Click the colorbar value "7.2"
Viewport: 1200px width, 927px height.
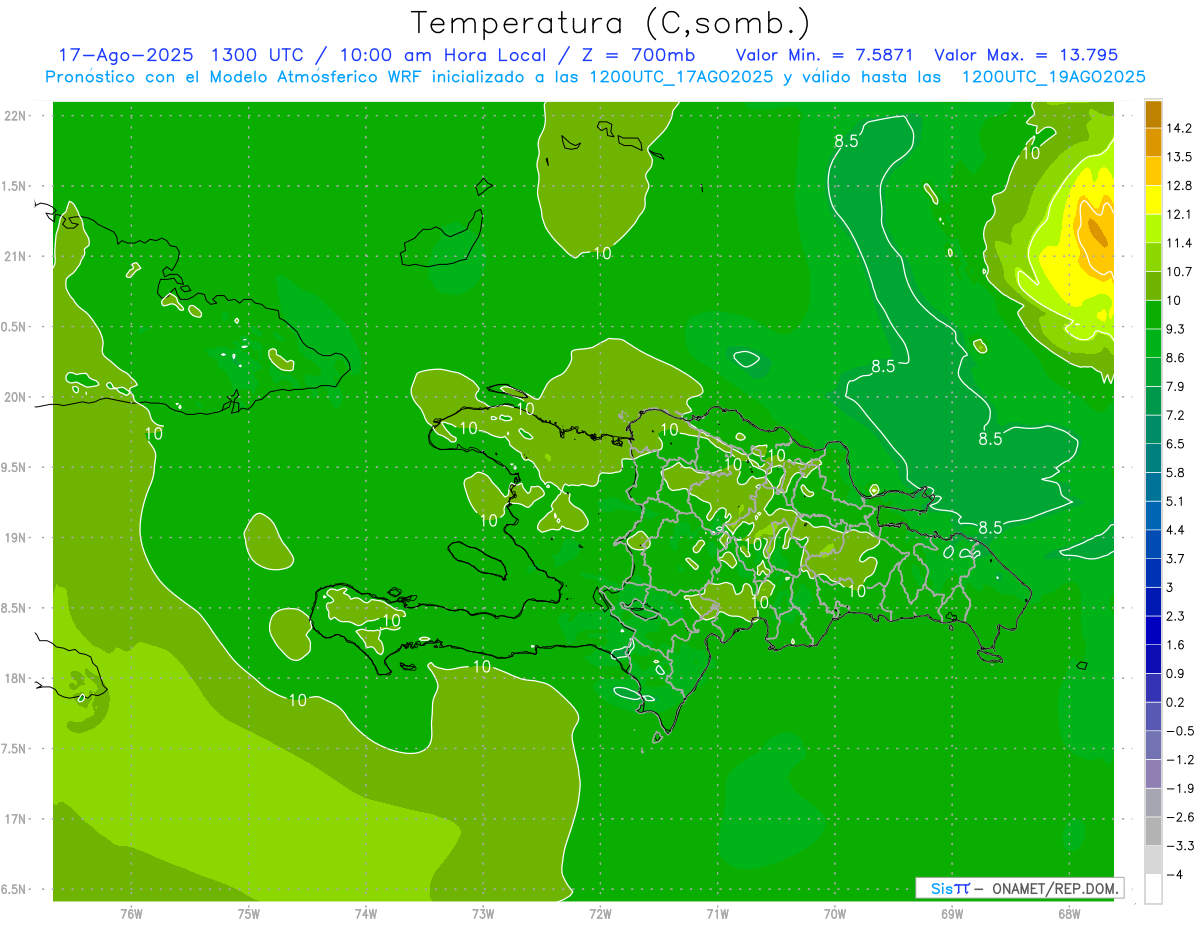pyautogui.click(x=1176, y=415)
